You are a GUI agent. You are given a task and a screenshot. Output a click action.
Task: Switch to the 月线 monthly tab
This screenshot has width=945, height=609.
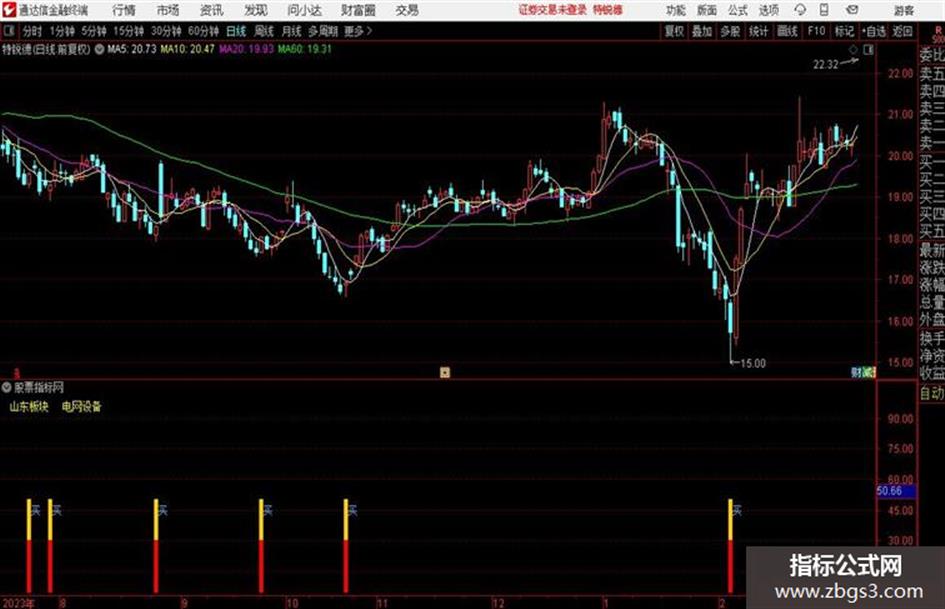[292, 31]
